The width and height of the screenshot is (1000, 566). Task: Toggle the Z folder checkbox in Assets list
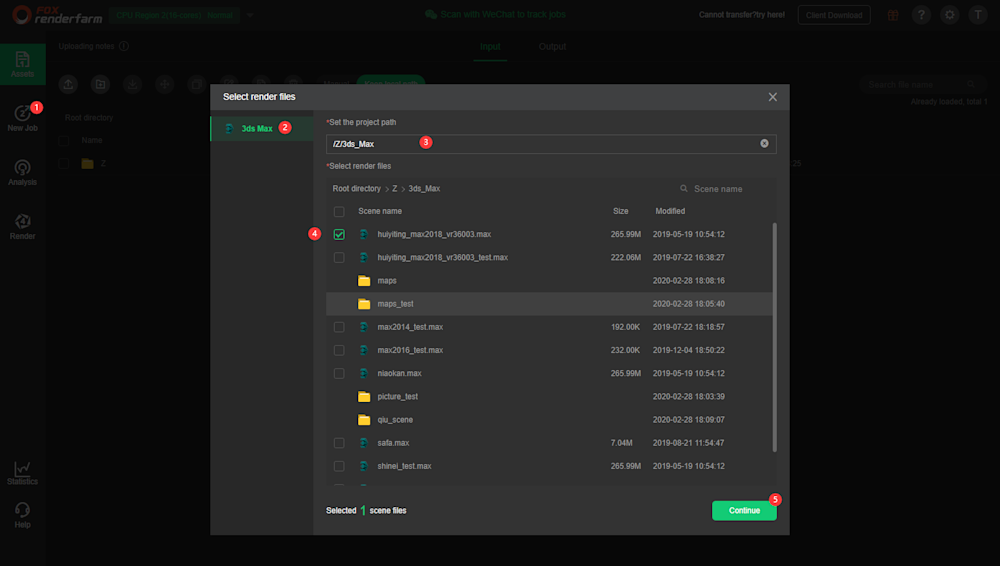pos(64,163)
